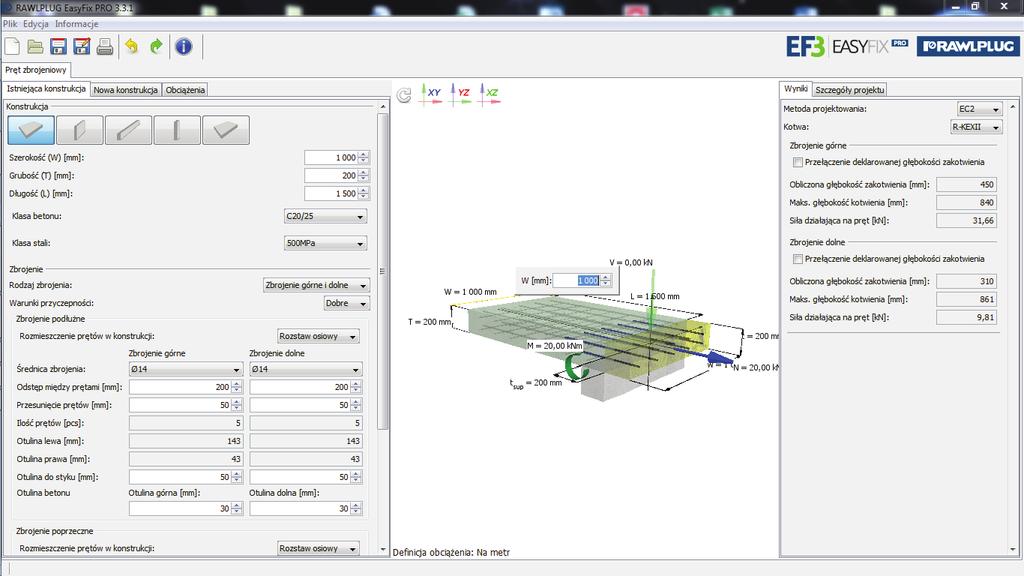Image resolution: width=1024 pixels, height=576 pixels.
Task: Open the Metoda projektowania EC2 dropdown
Action: pyautogui.click(x=979, y=109)
